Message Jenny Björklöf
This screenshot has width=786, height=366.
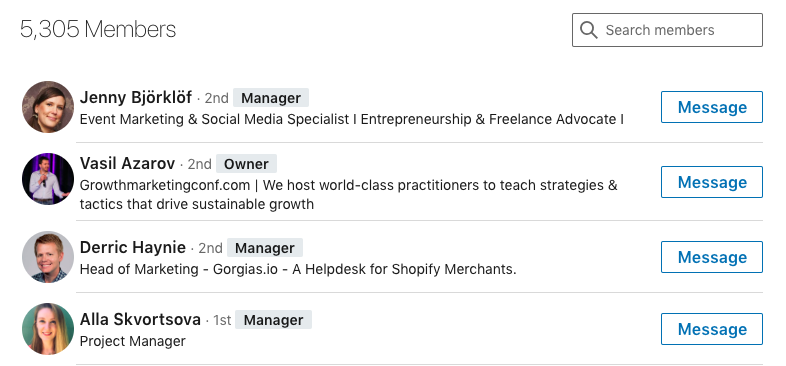coord(712,107)
